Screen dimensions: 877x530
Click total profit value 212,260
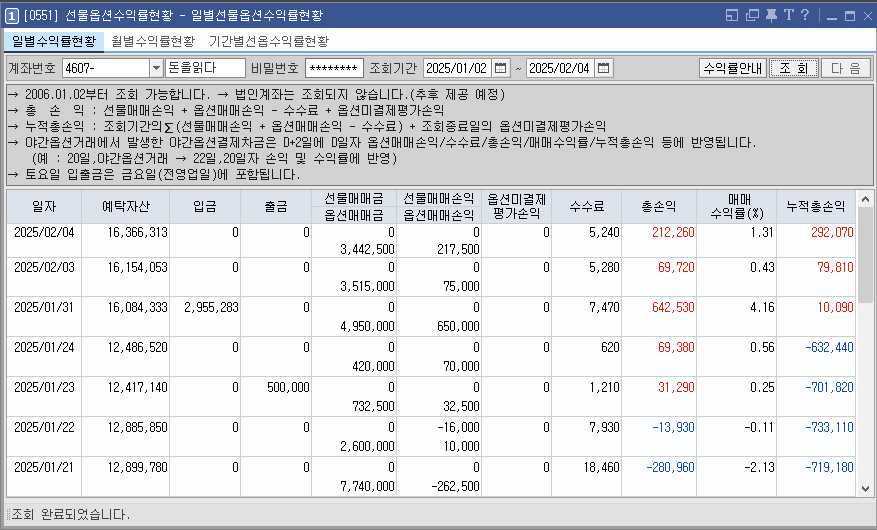[x=673, y=232]
